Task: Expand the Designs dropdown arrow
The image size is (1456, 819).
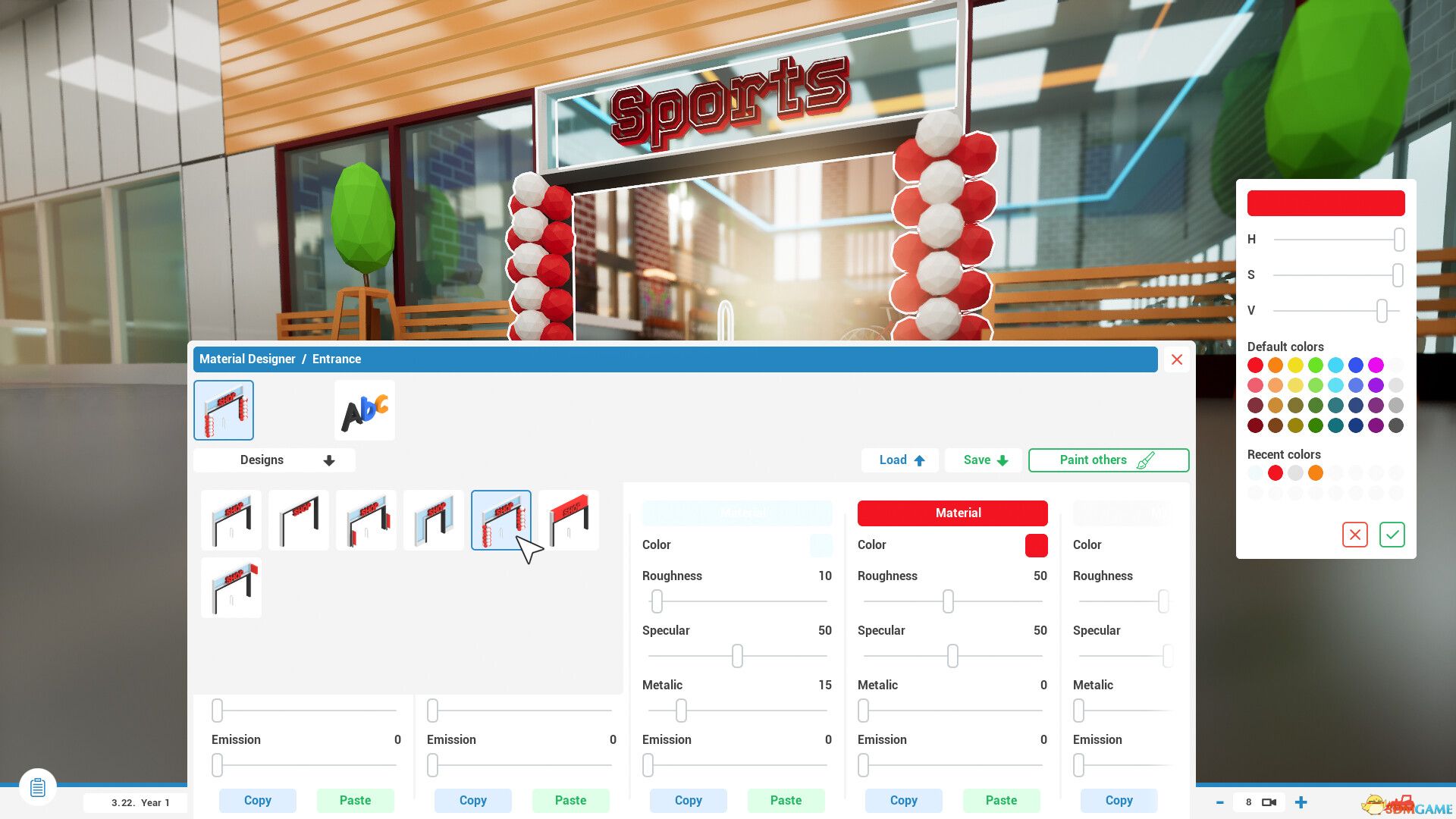Action: 328,459
